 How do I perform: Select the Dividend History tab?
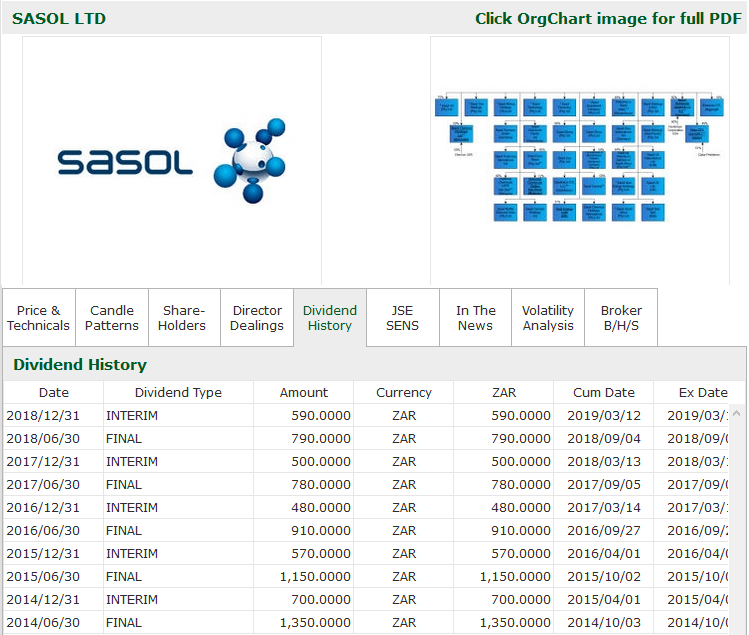pos(330,317)
